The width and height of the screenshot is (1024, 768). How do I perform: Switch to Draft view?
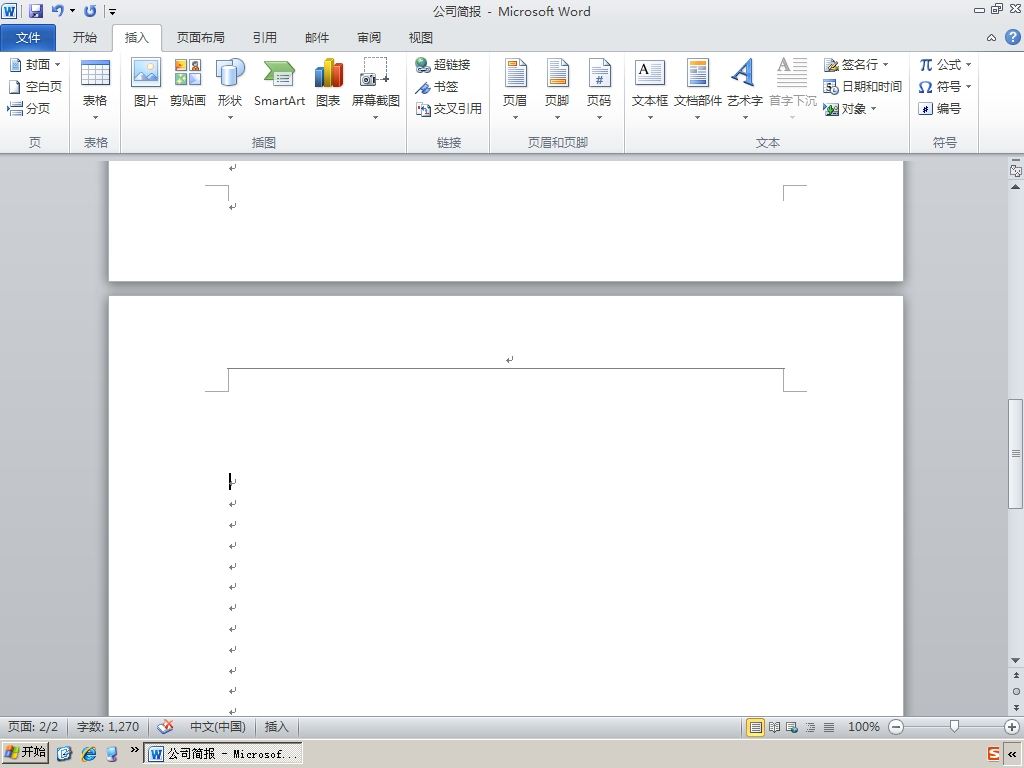tap(829, 727)
